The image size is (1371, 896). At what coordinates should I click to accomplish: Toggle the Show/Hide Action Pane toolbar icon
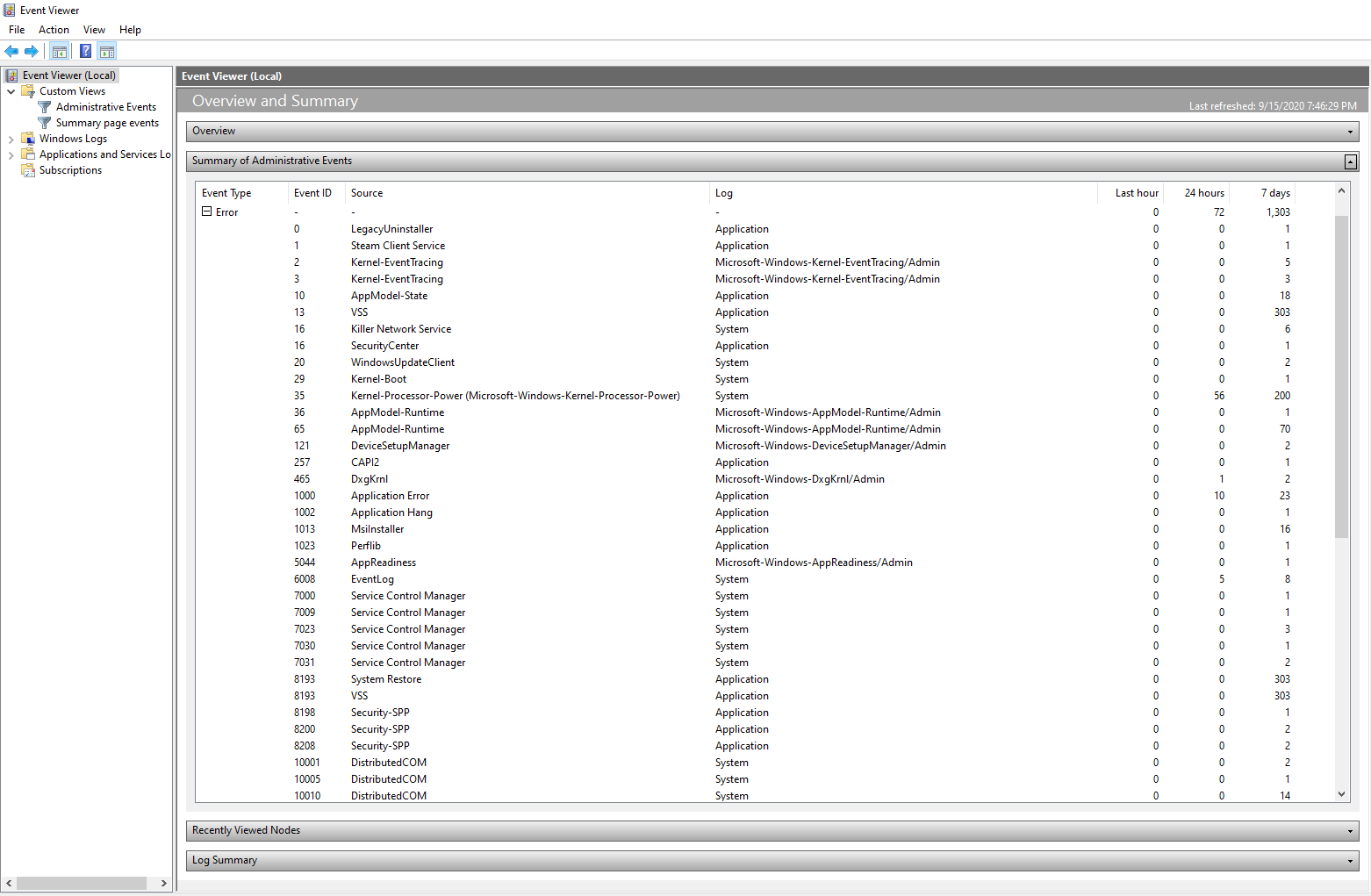[107, 51]
